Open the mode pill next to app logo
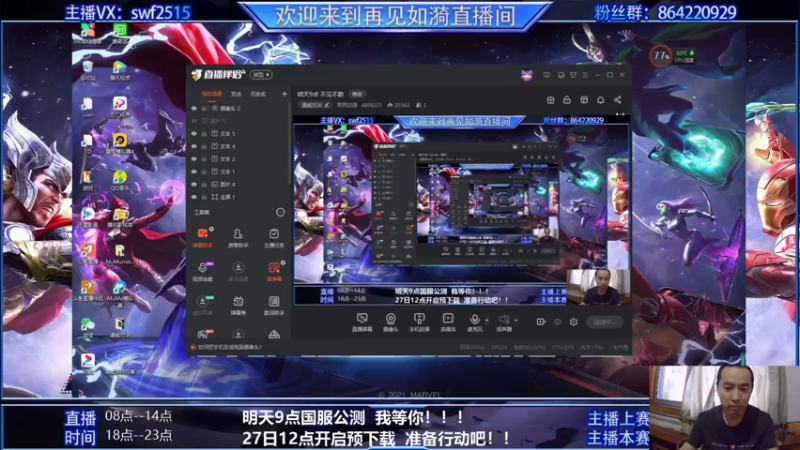 tap(261, 75)
